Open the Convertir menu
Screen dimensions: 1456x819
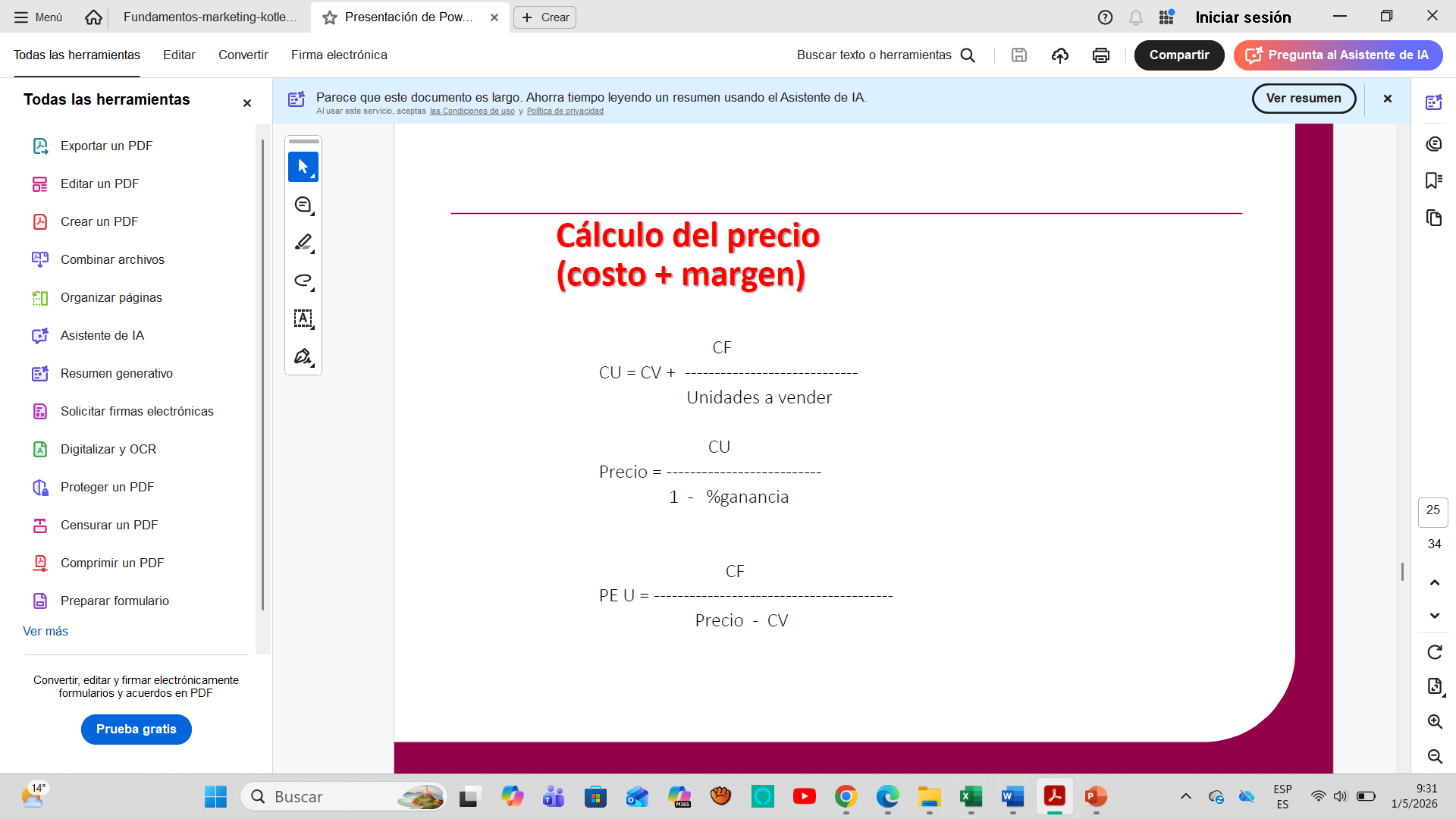(x=243, y=55)
